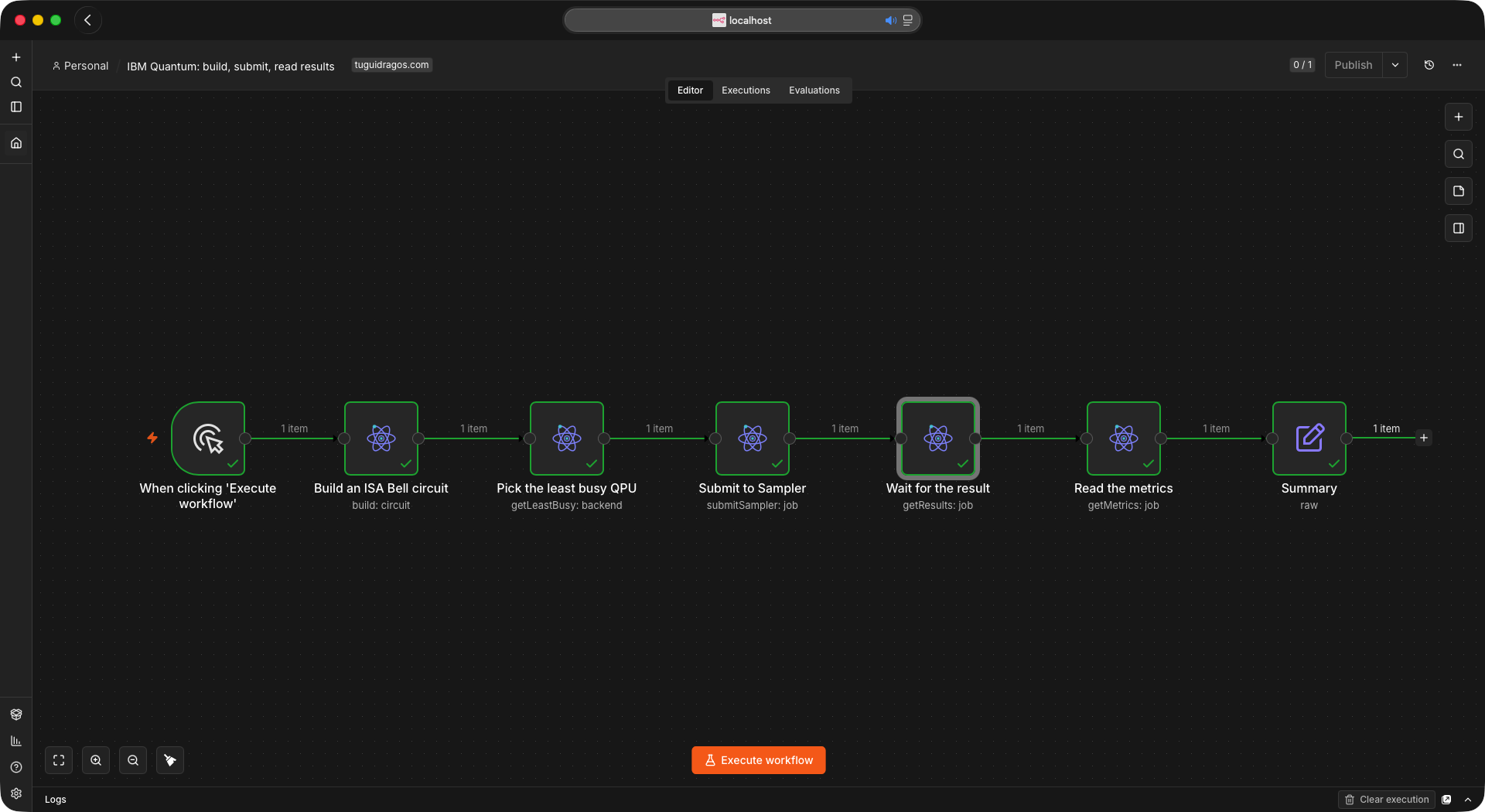Create new item with the sidebar plus icon
This screenshot has width=1485, height=812.
tap(16, 57)
